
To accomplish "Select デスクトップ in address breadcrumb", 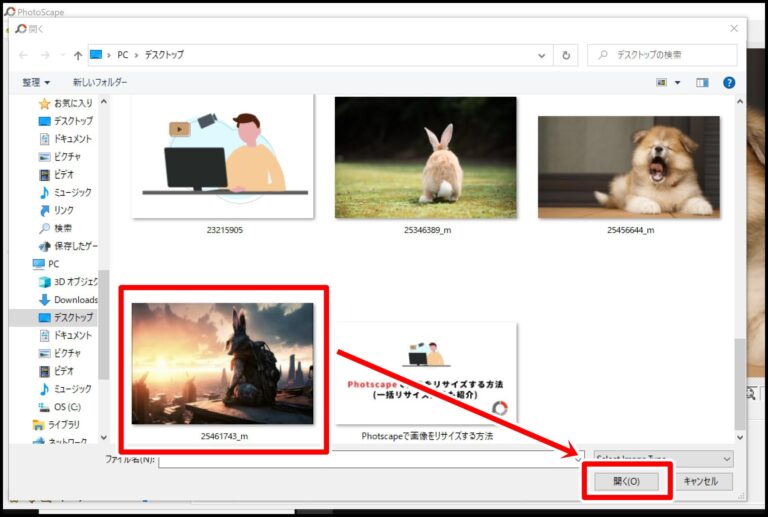I will 164,55.
